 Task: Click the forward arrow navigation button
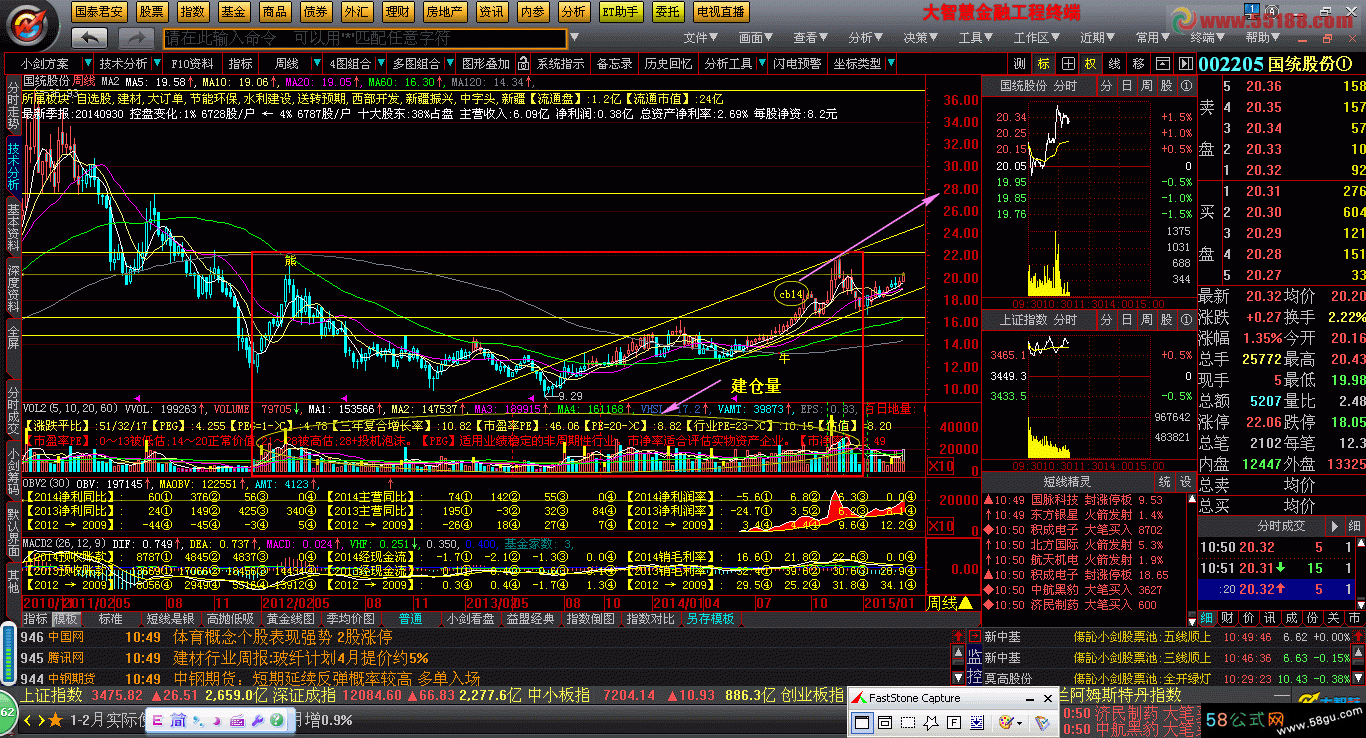click(x=135, y=38)
